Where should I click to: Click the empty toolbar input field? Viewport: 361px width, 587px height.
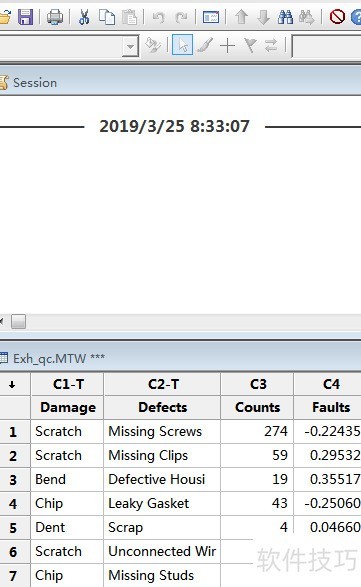click(327, 46)
